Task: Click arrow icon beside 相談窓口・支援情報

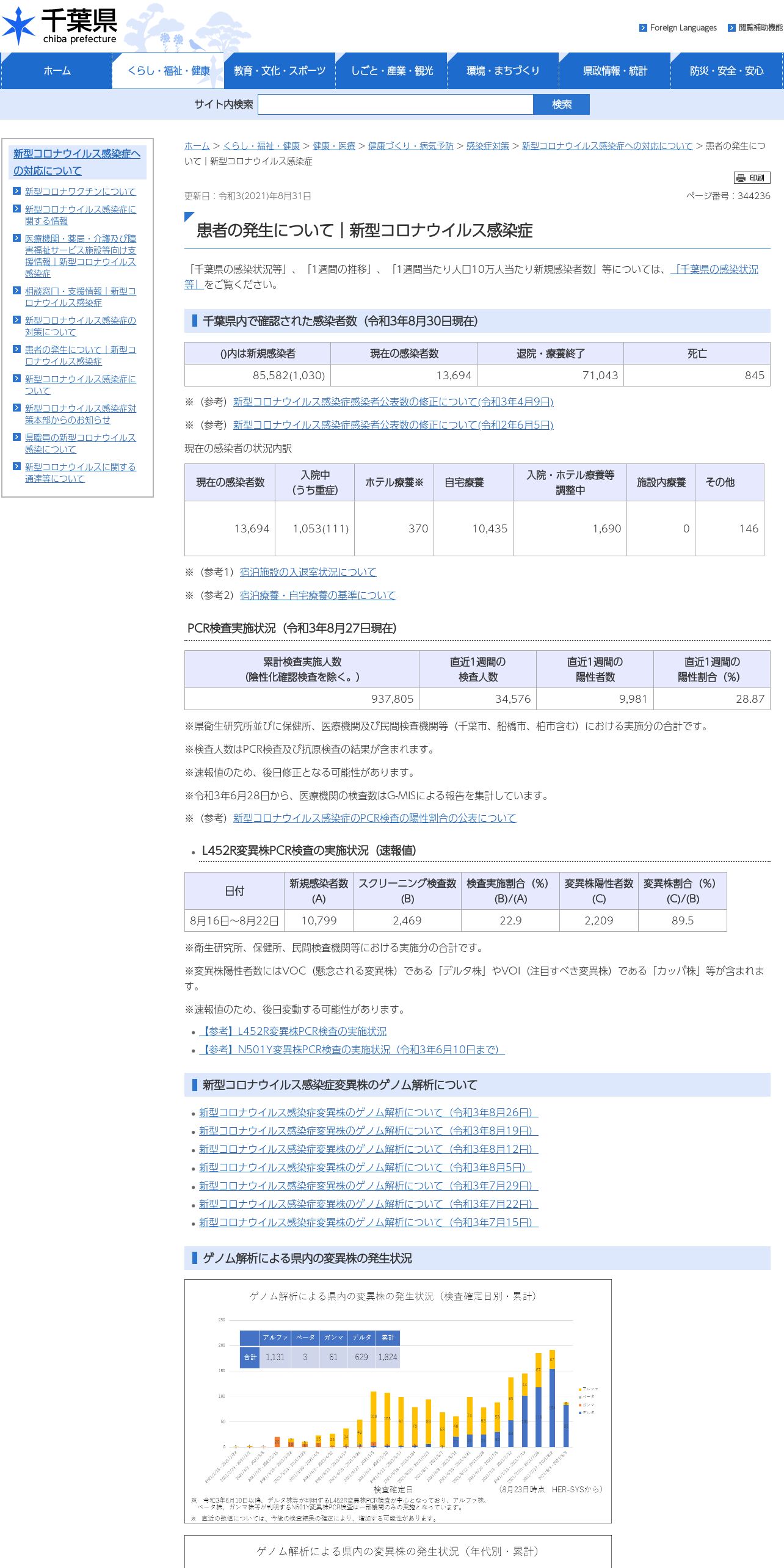Action: click(17, 291)
